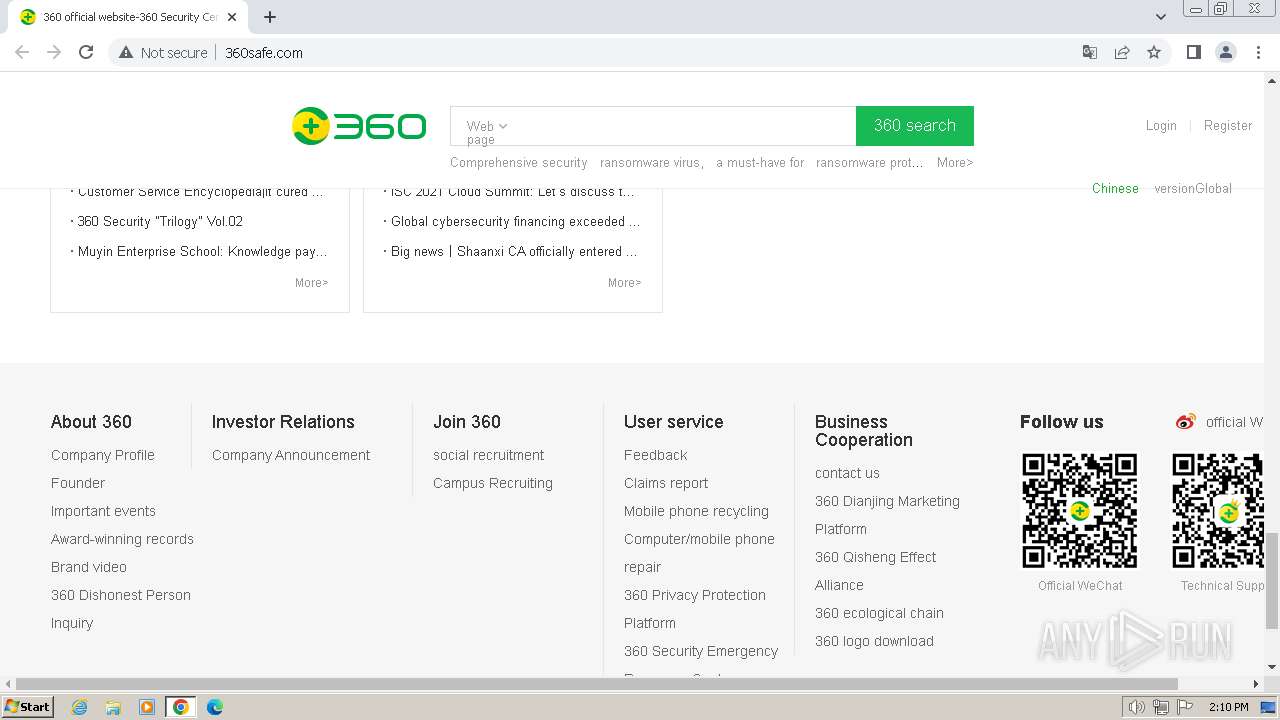Open the Register link
The height and width of the screenshot is (720, 1280).
point(1228,126)
